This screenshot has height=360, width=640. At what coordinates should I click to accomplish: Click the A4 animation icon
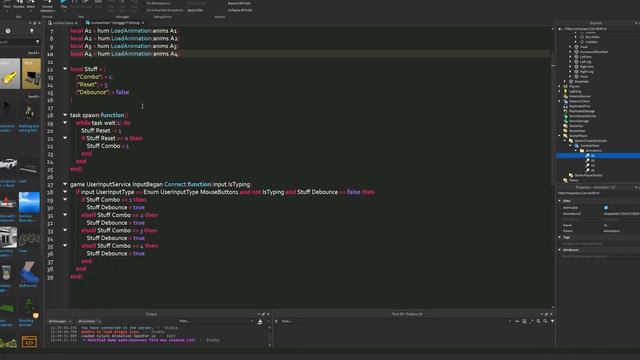point(588,170)
